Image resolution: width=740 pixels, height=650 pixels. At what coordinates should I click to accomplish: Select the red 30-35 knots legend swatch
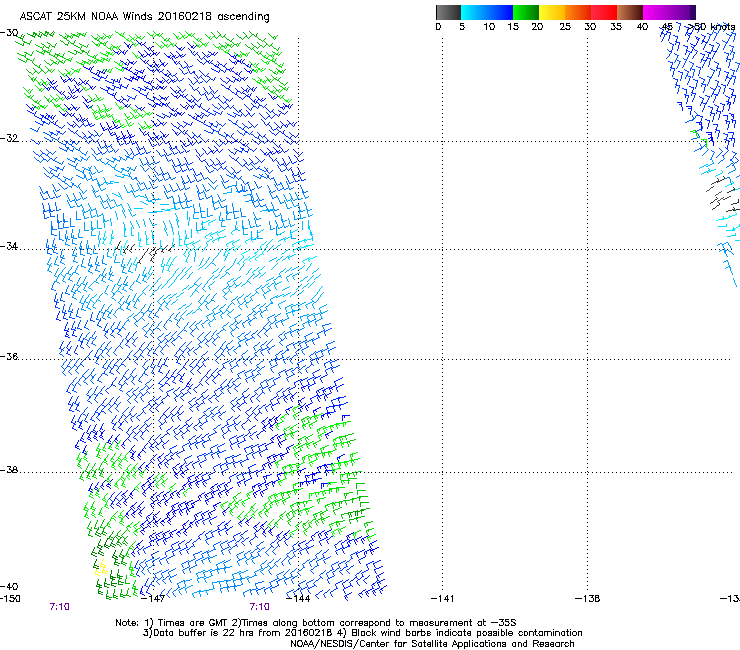[604, 12]
